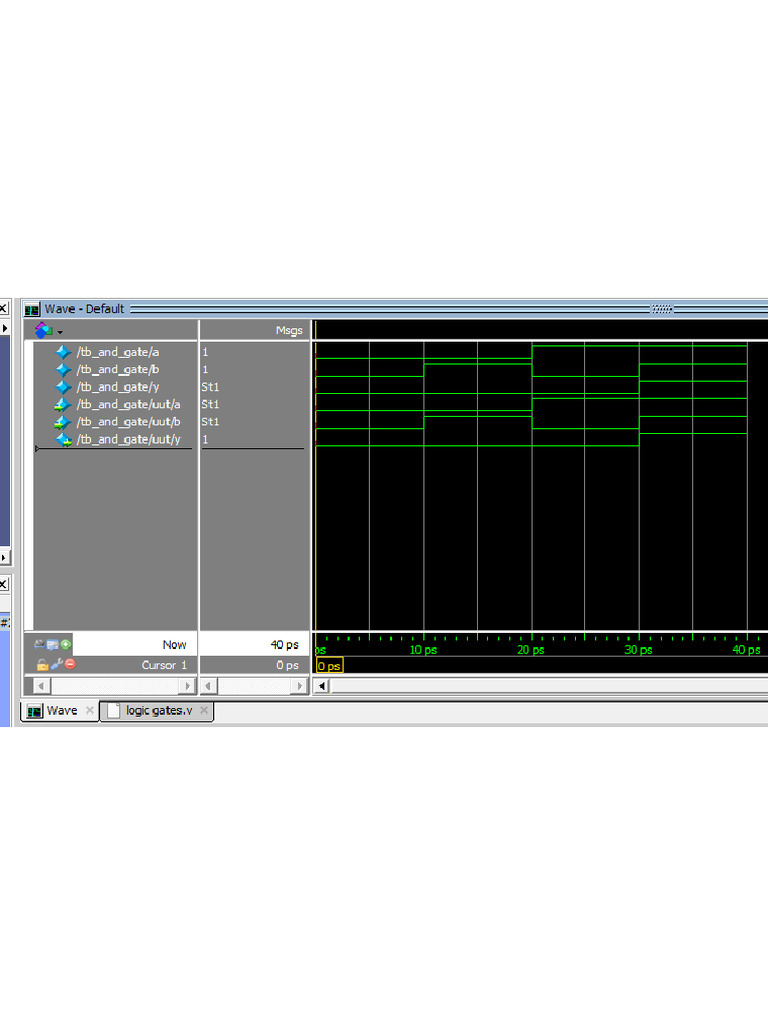768x1024 pixels.
Task: Click the green insert cursor icon
Action: tap(66, 645)
